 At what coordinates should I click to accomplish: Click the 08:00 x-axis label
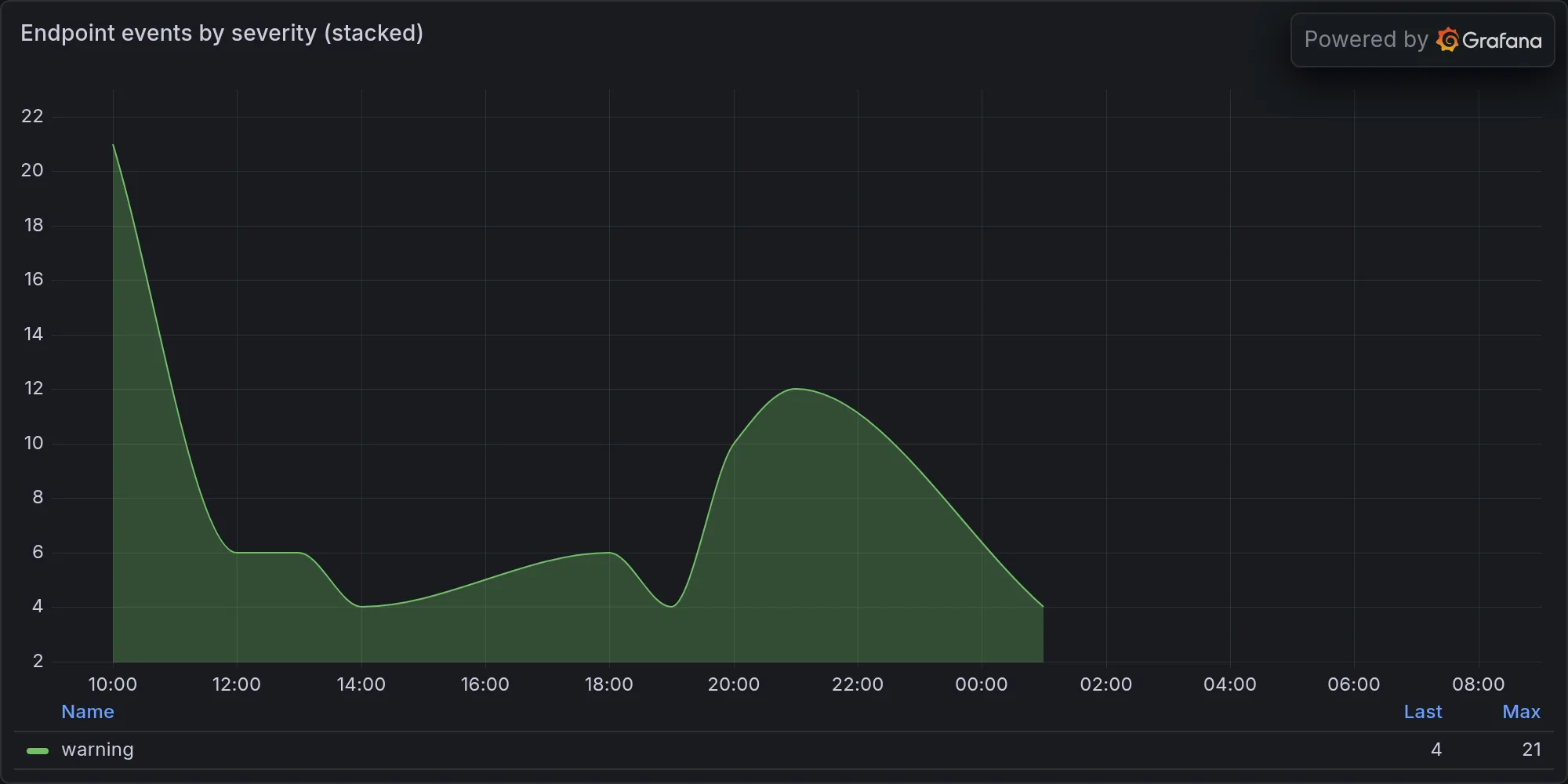click(x=1479, y=684)
